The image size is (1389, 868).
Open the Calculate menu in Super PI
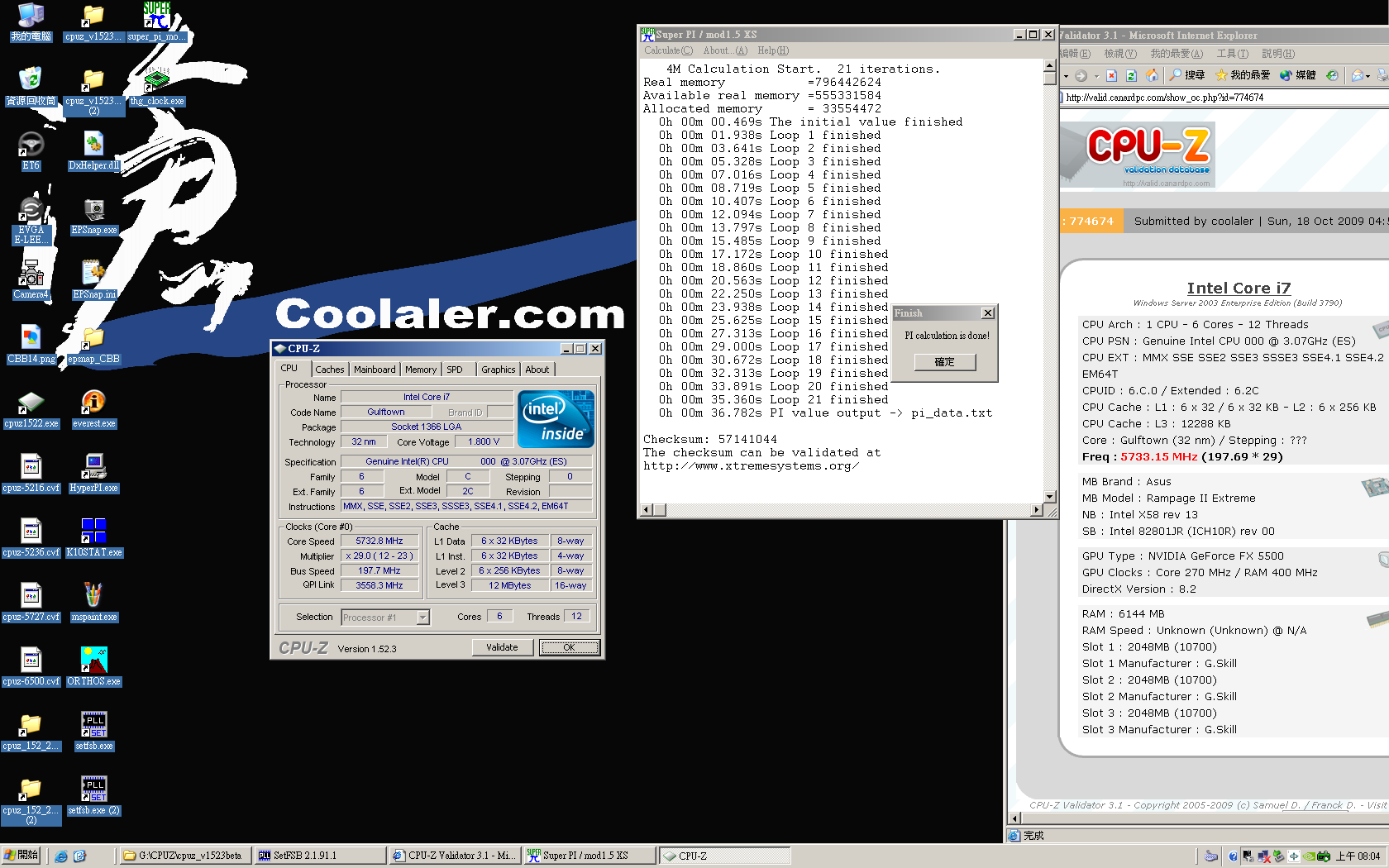coord(668,50)
